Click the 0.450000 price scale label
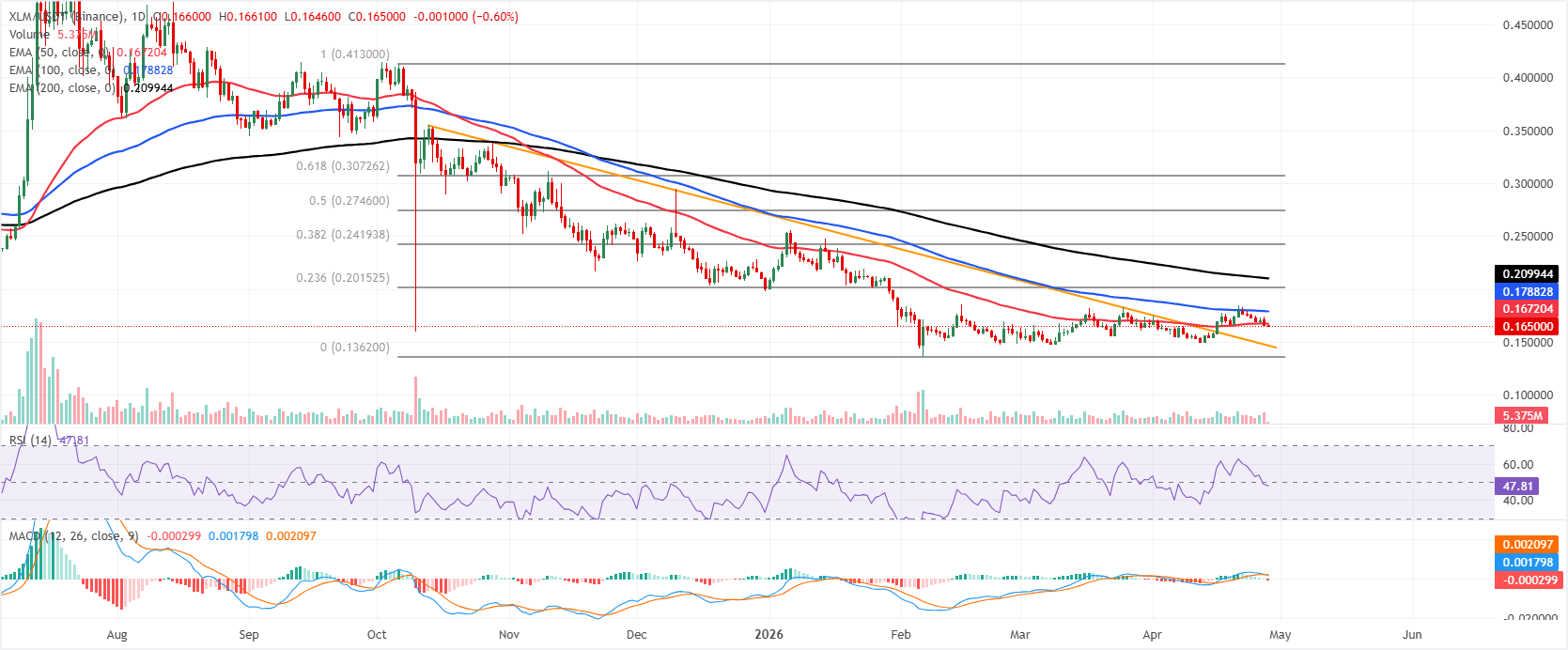This screenshot has height=650, width=1568. 1528,25
